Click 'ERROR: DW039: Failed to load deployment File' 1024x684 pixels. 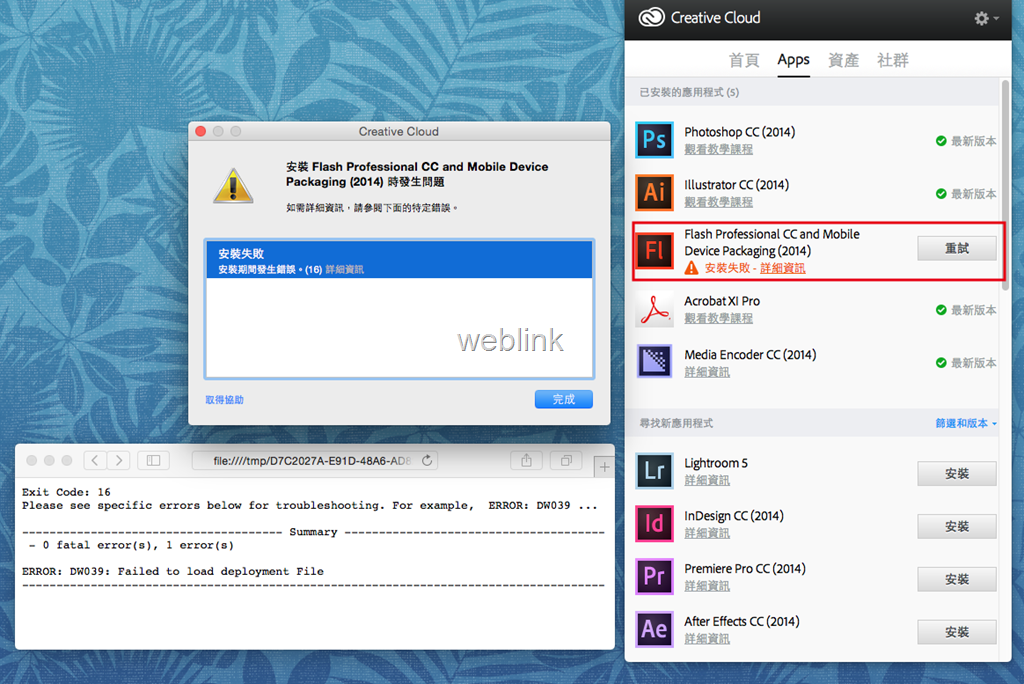pos(172,572)
